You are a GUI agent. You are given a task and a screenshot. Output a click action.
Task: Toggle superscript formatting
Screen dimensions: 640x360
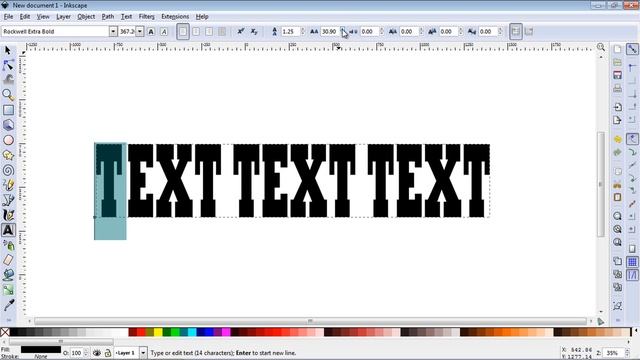coord(241,31)
